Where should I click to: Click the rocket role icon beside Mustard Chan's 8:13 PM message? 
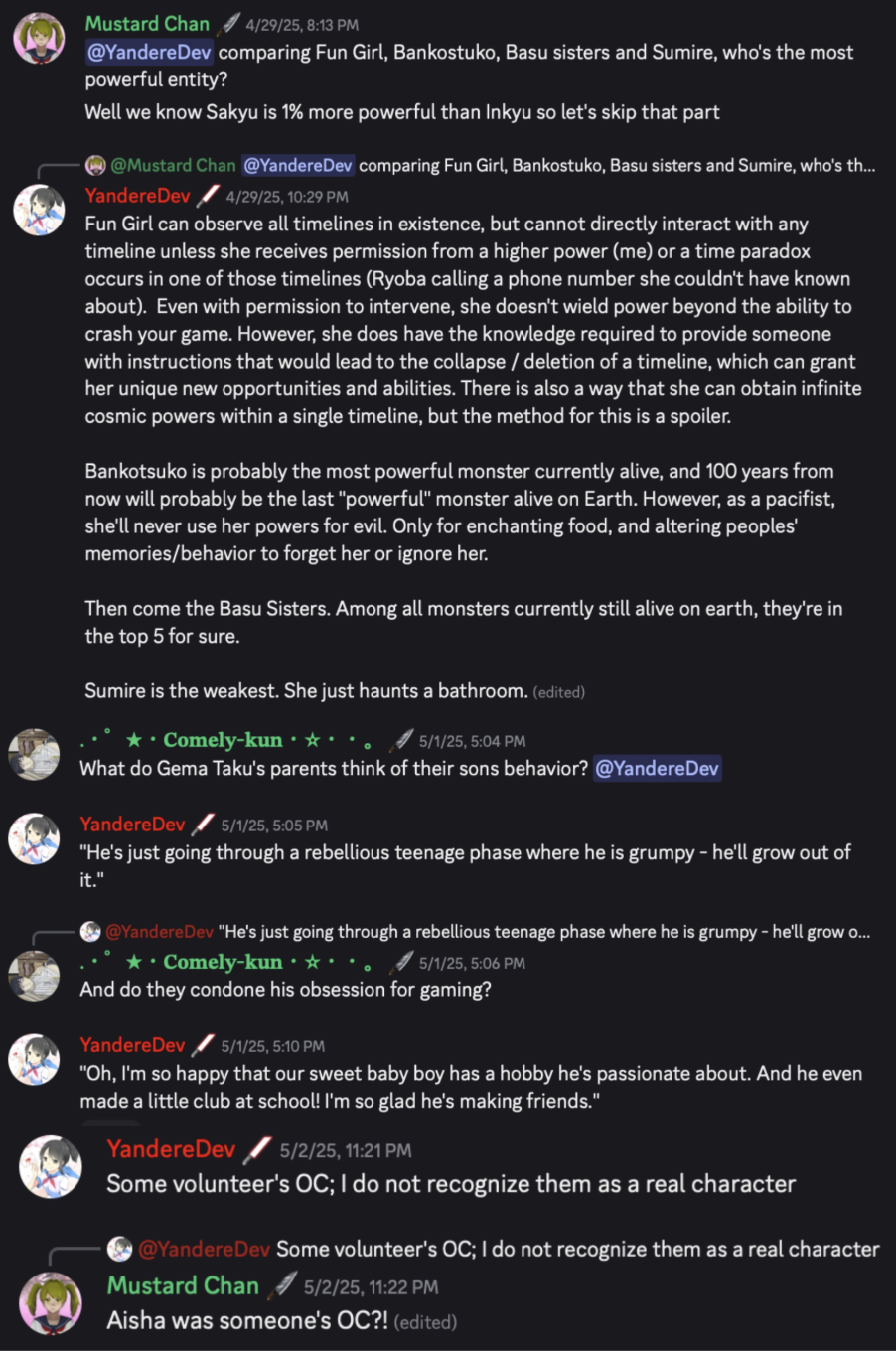pyautogui.click(x=229, y=24)
